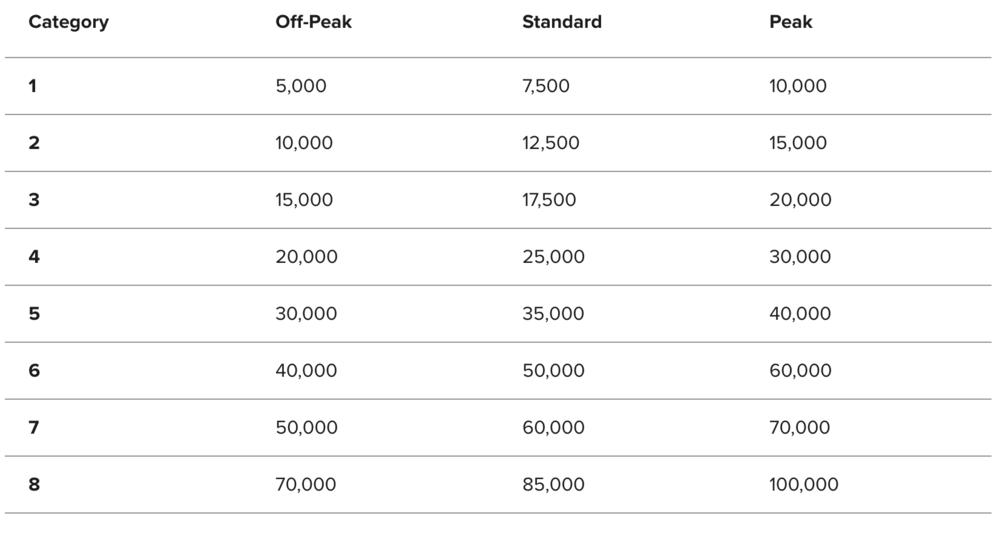Click the 5,000 Off-Peak cell

click(300, 86)
